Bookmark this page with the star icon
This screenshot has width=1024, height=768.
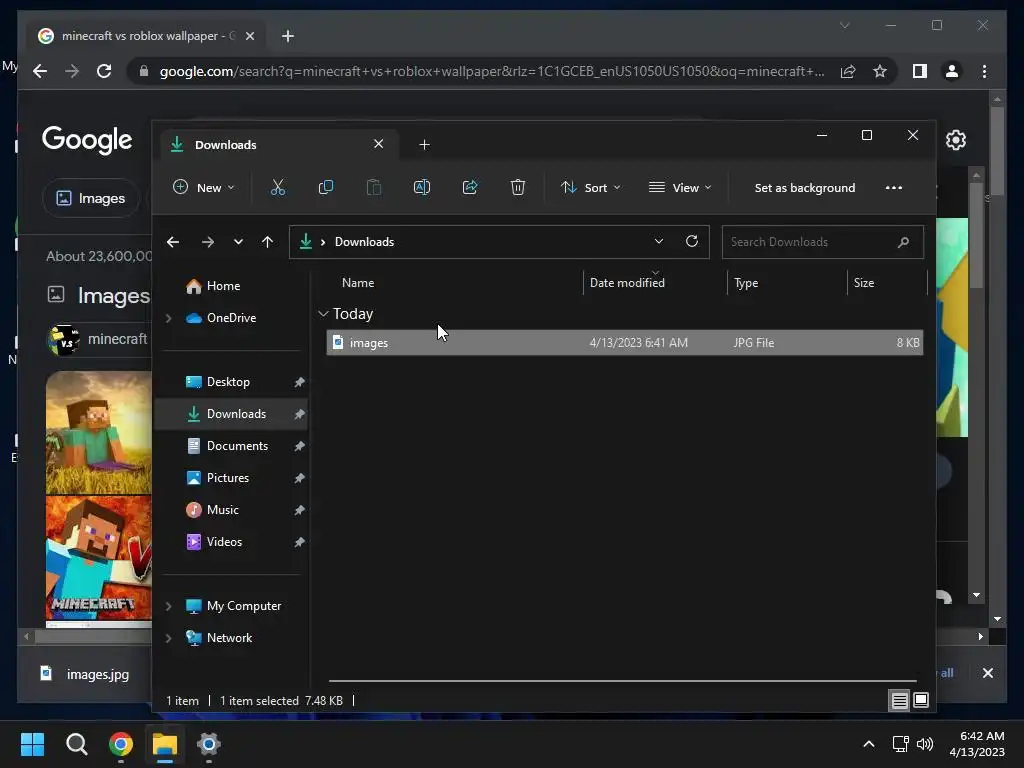pyautogui.click(x=880, y=71)
